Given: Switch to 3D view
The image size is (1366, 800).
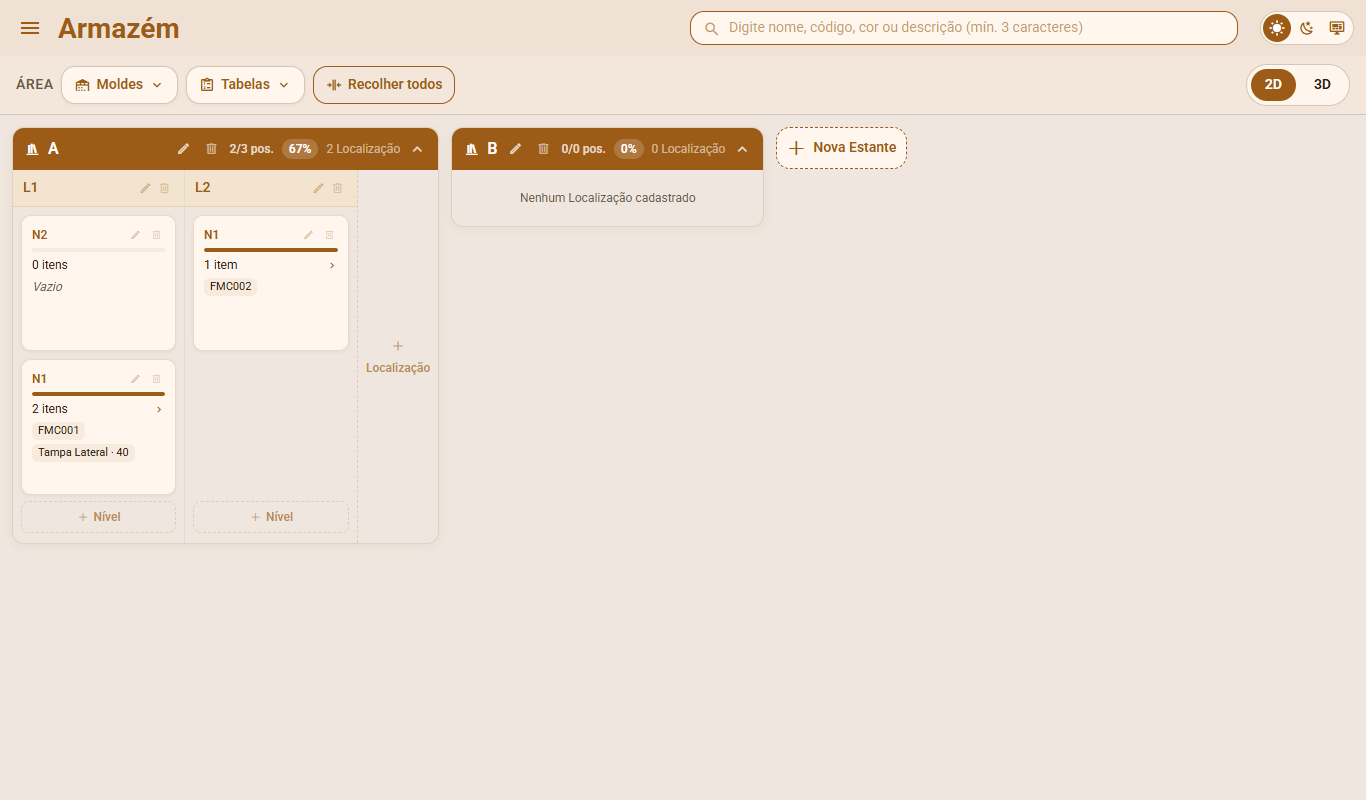Looking at the screenshot, I should point(1322,85).
